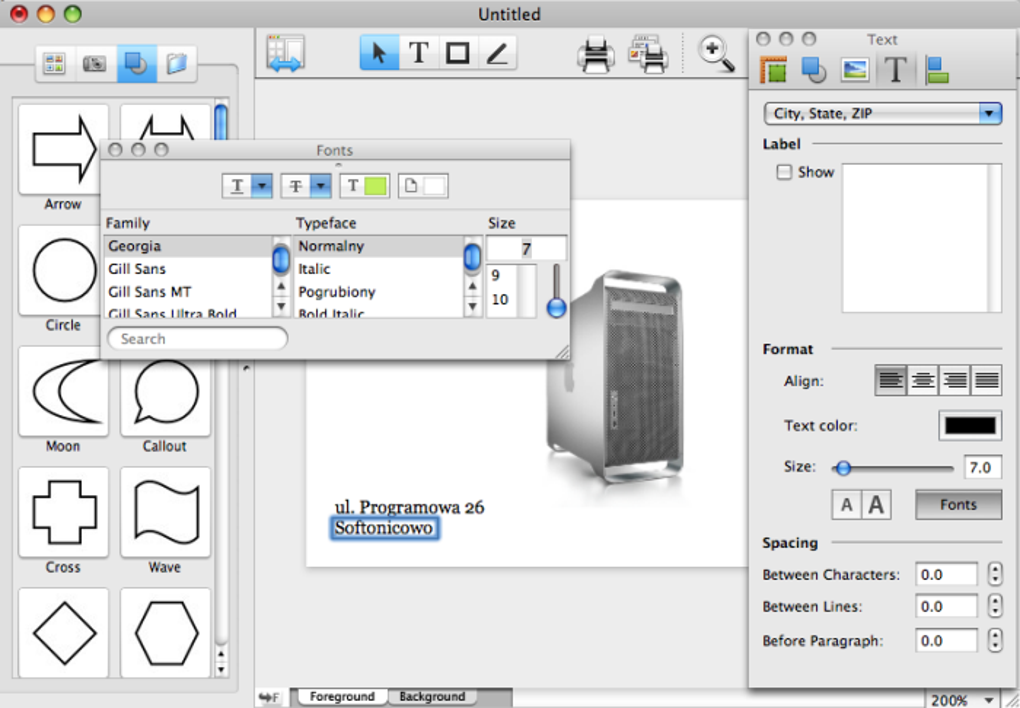Click the printer icon in toolbar
The image size is (1020, 708).
[x=596, y=54]
